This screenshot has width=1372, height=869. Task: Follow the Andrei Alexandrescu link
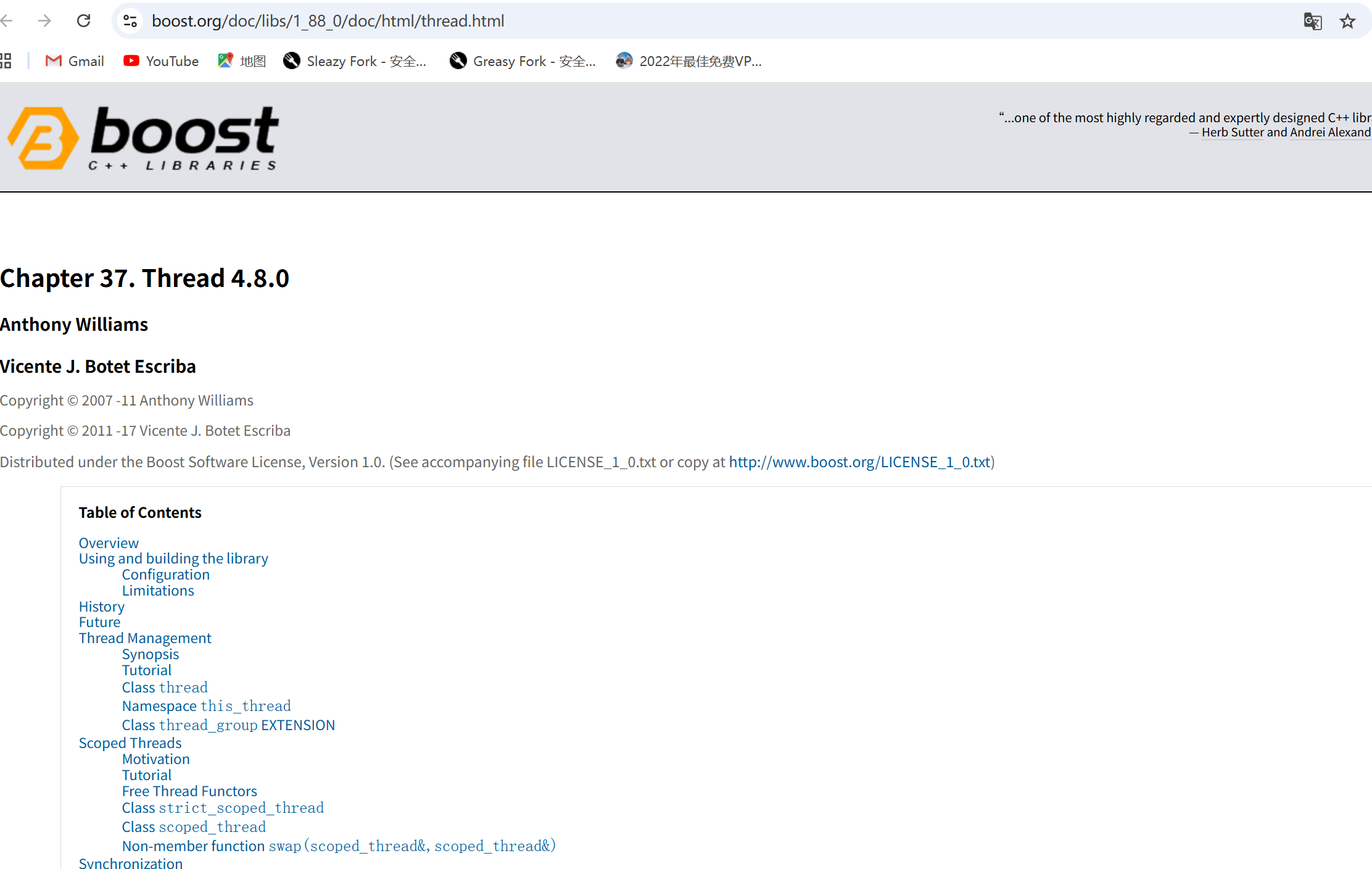tap(1331, 133)
